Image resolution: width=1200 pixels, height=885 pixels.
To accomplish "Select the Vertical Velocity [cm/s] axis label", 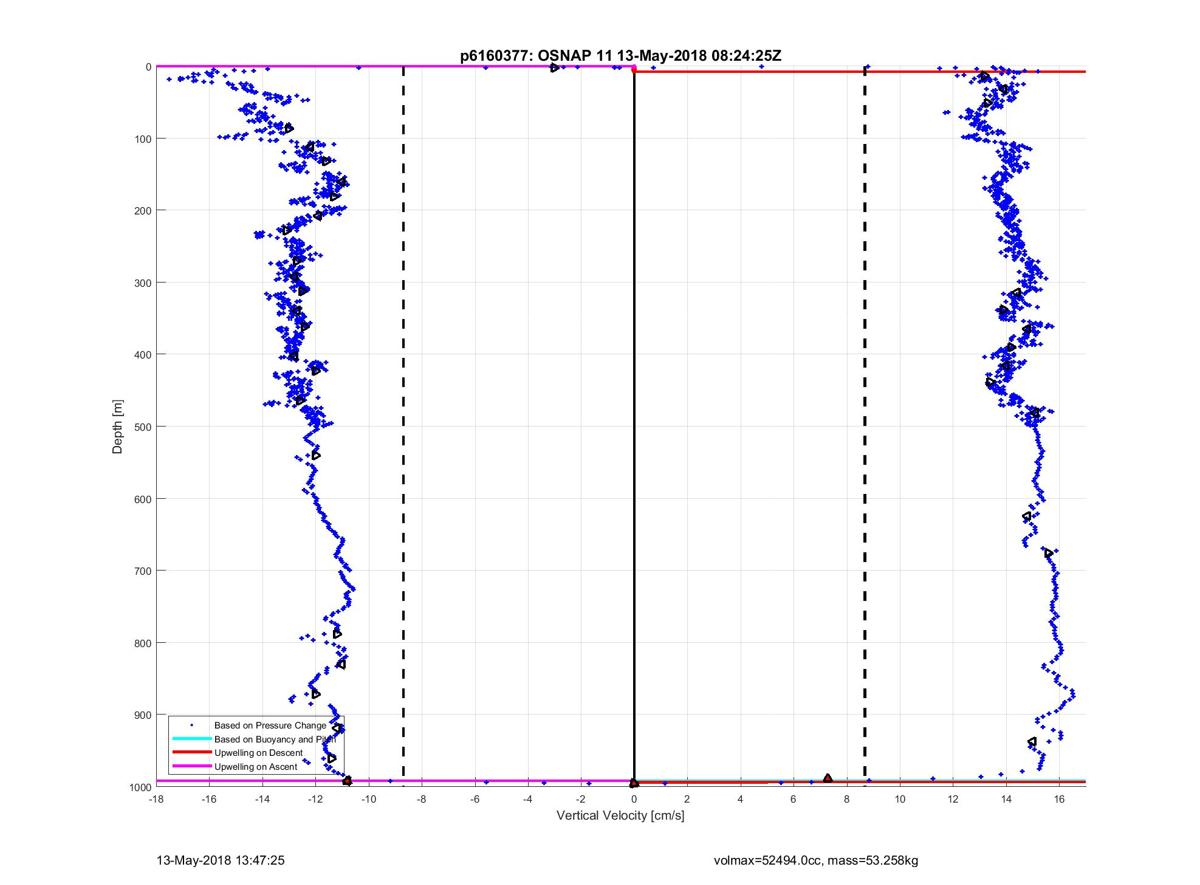I will (620, 816).
